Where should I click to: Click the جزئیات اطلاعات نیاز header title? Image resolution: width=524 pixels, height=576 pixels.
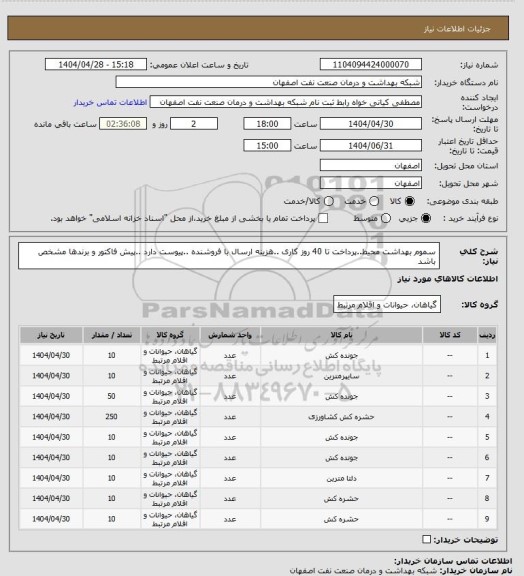[x=457, y=29]
